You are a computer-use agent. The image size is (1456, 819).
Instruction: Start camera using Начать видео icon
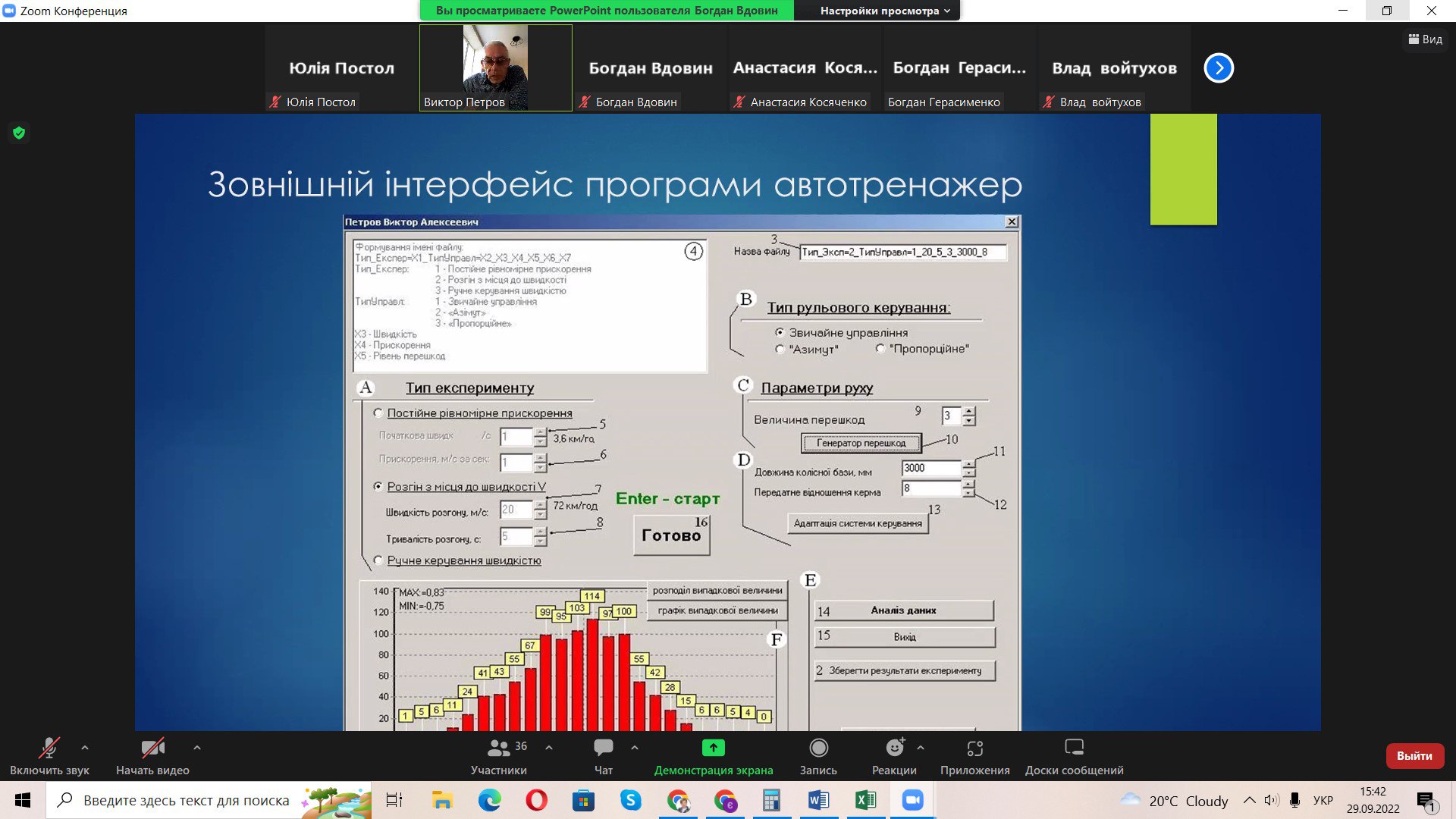[152, 749]
